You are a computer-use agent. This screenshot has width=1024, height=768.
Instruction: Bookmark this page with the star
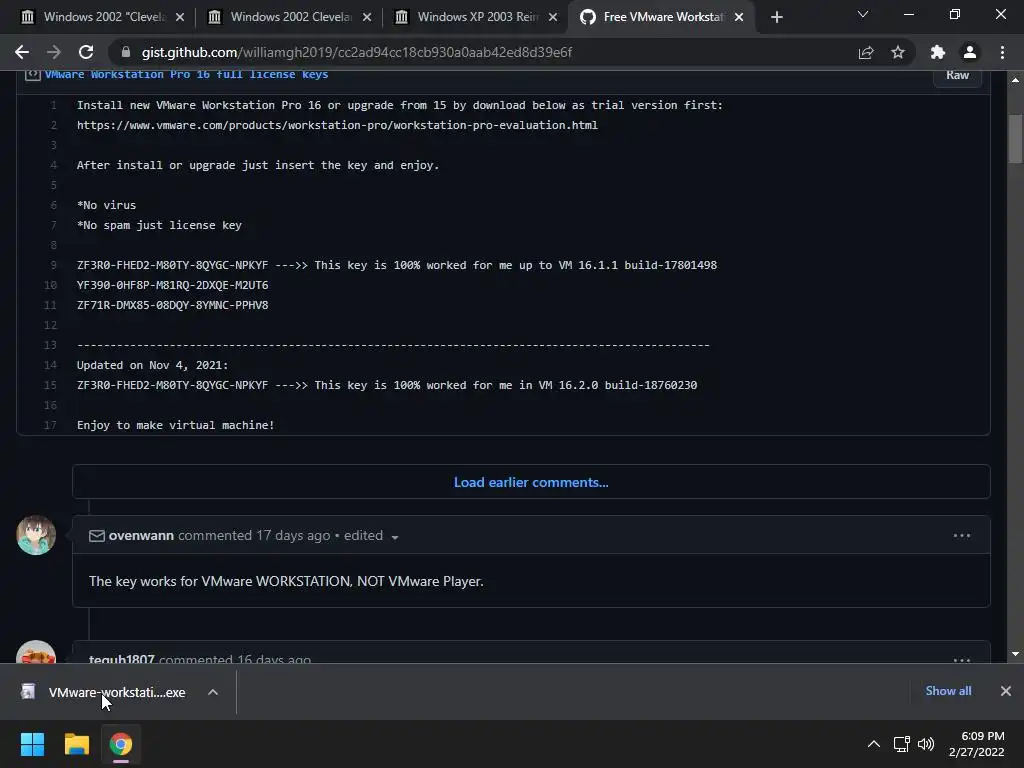[898, 52]
